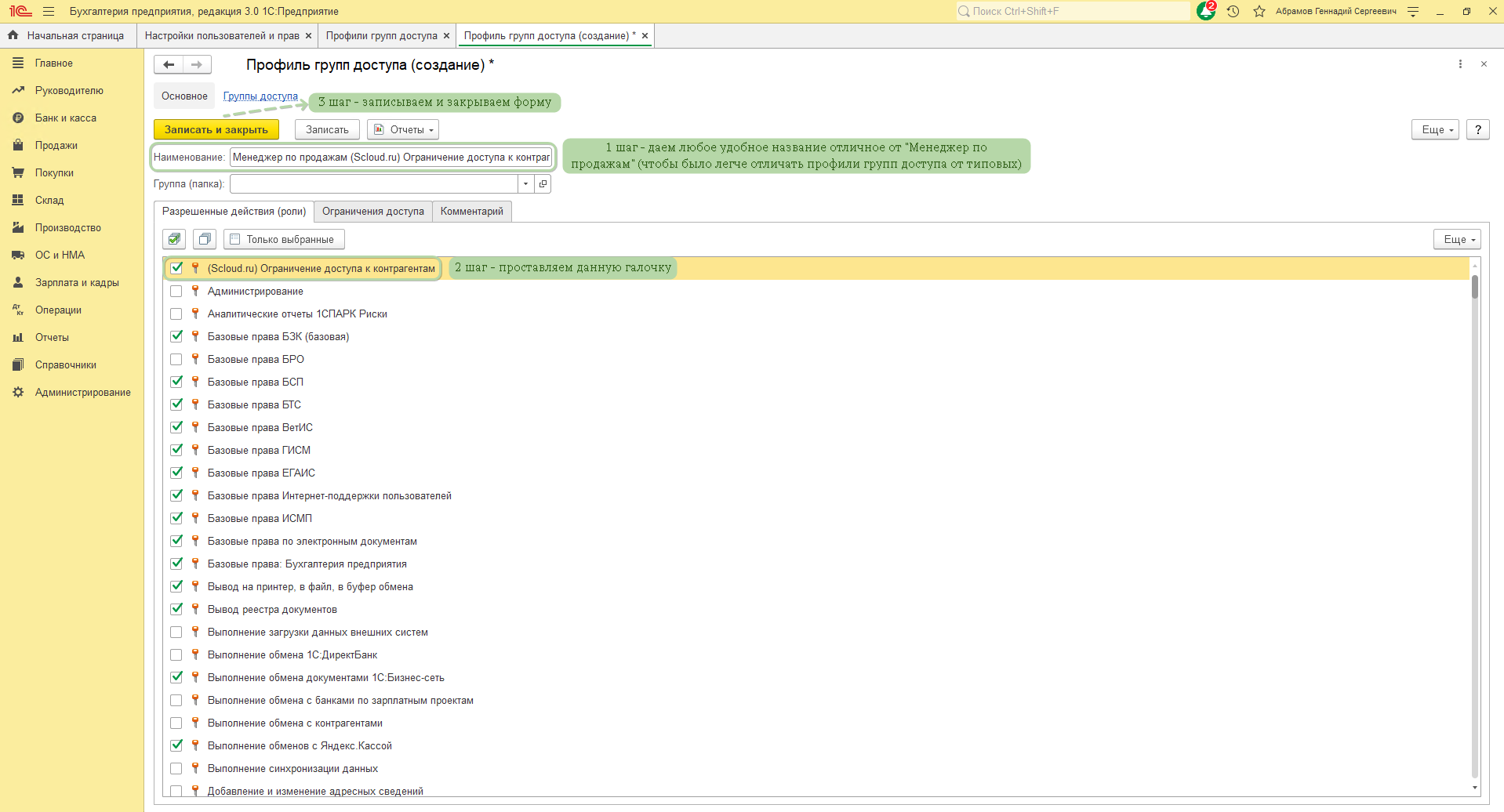This screenshot has width=1504, height=812.
Task: Enable the Администрирование role checkbox
Action: tap(176, 292)
